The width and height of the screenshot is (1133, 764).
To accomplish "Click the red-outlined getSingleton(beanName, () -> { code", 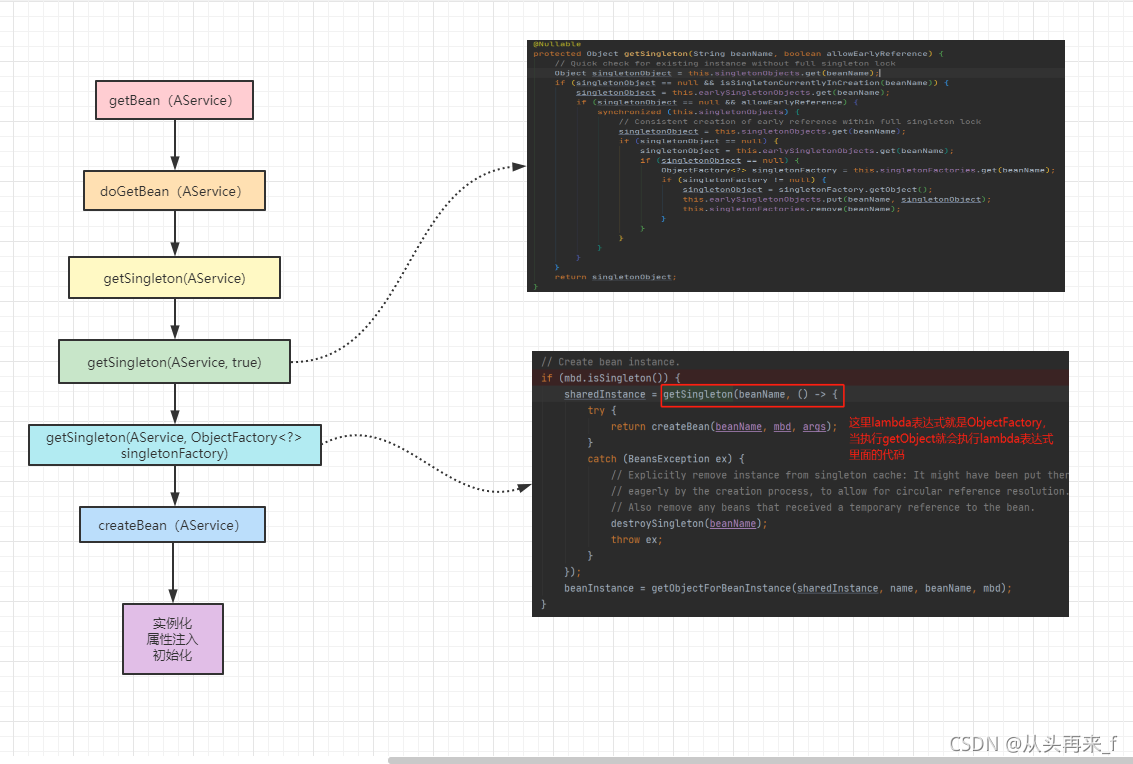I will tap(751, 395).
